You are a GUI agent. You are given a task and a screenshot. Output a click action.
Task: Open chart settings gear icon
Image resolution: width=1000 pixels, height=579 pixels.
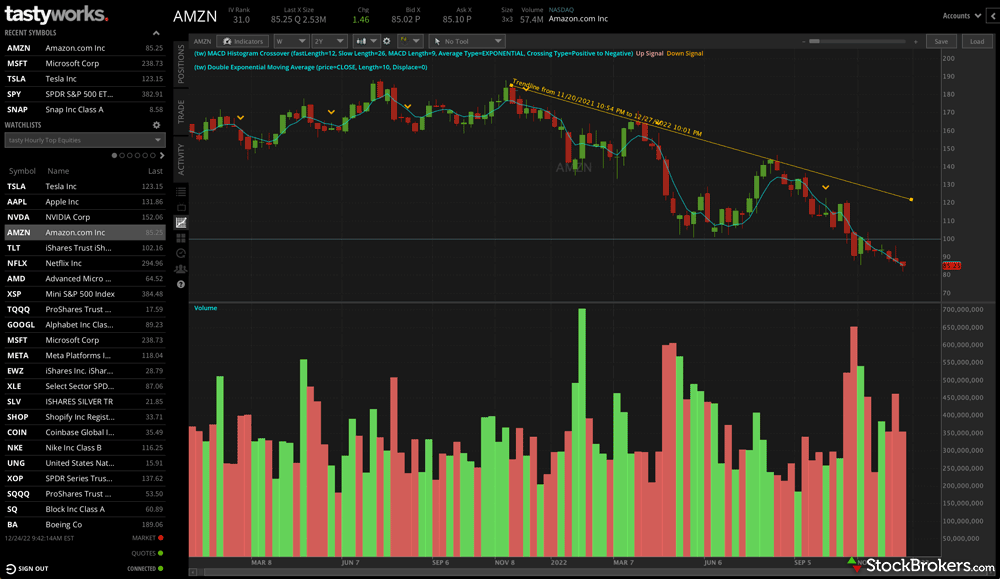(386, 41)
